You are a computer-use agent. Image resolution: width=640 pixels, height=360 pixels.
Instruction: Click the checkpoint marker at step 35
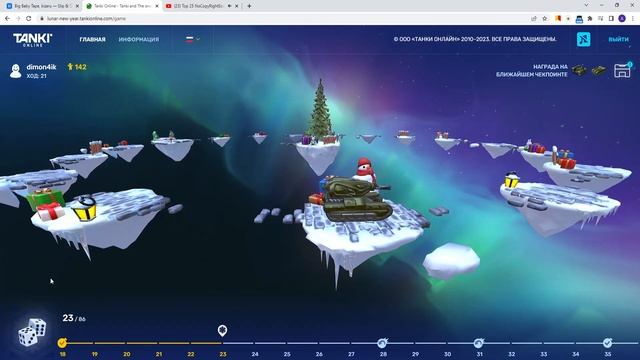coord(607,343)
